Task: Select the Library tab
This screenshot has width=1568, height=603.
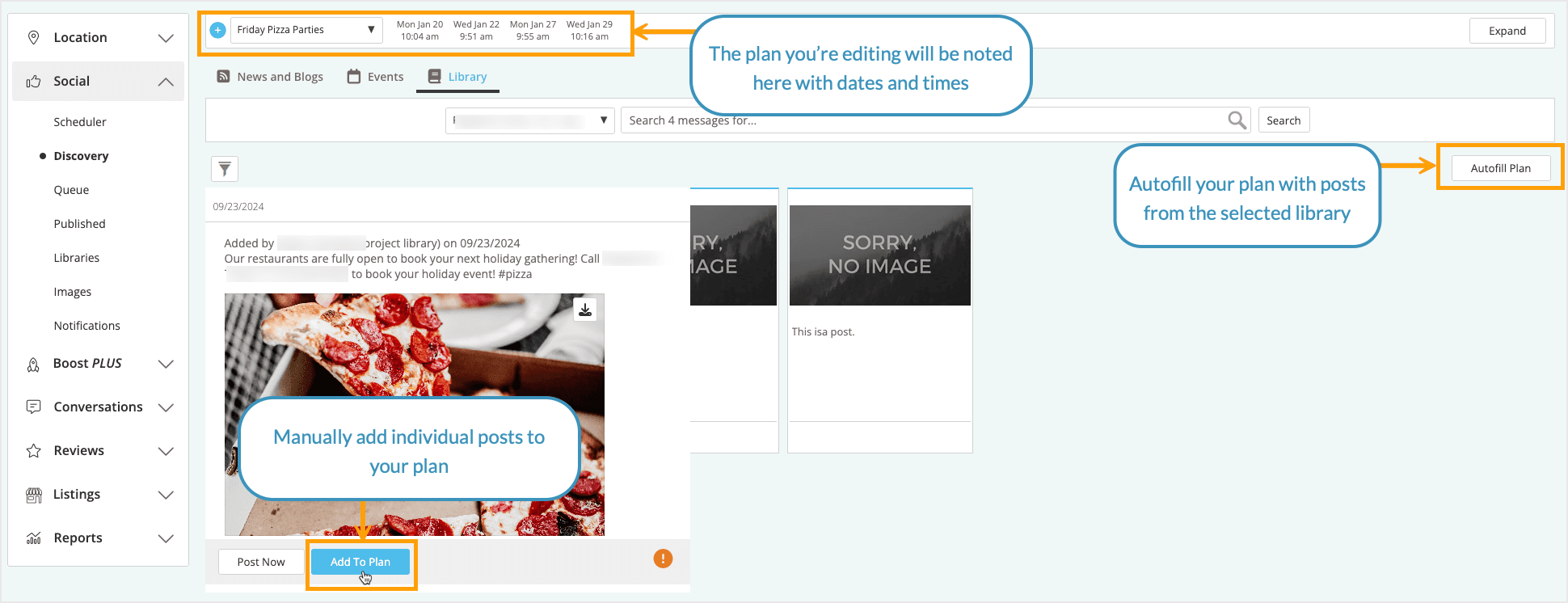Action: (457, 77)
